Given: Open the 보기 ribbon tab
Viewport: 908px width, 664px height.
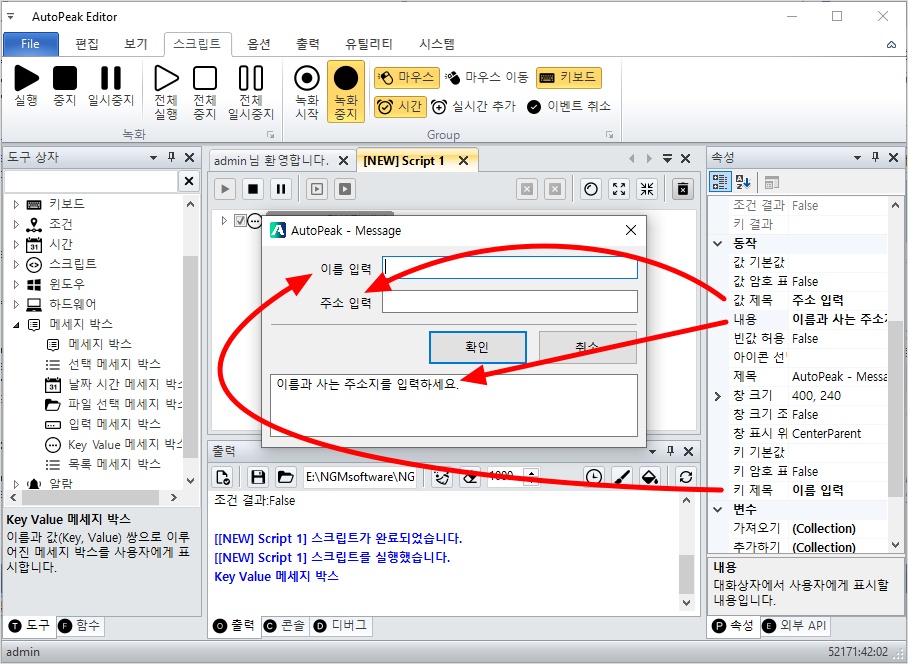Looking at the screenshot, I should pyautogui.click(x=136, y=44).
